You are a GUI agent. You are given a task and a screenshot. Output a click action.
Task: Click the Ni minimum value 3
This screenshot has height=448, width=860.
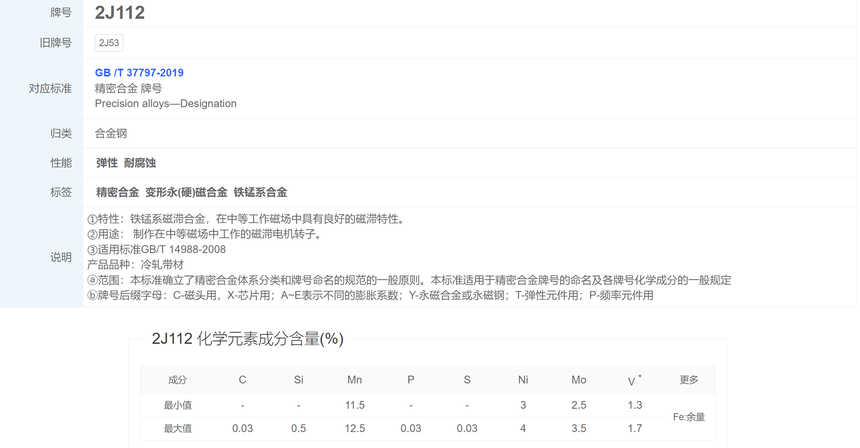click(523, 405)
